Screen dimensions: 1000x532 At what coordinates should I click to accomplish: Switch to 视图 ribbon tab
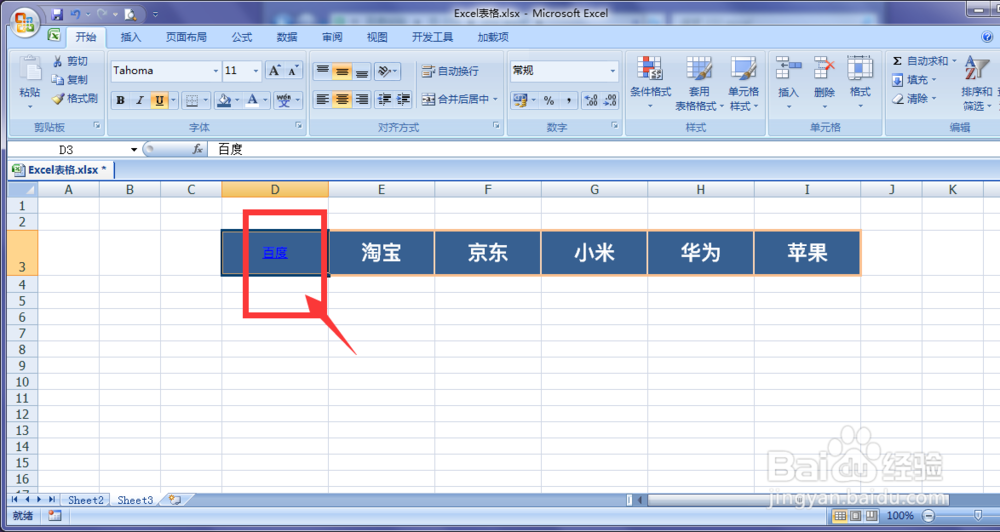pos(377,37)
